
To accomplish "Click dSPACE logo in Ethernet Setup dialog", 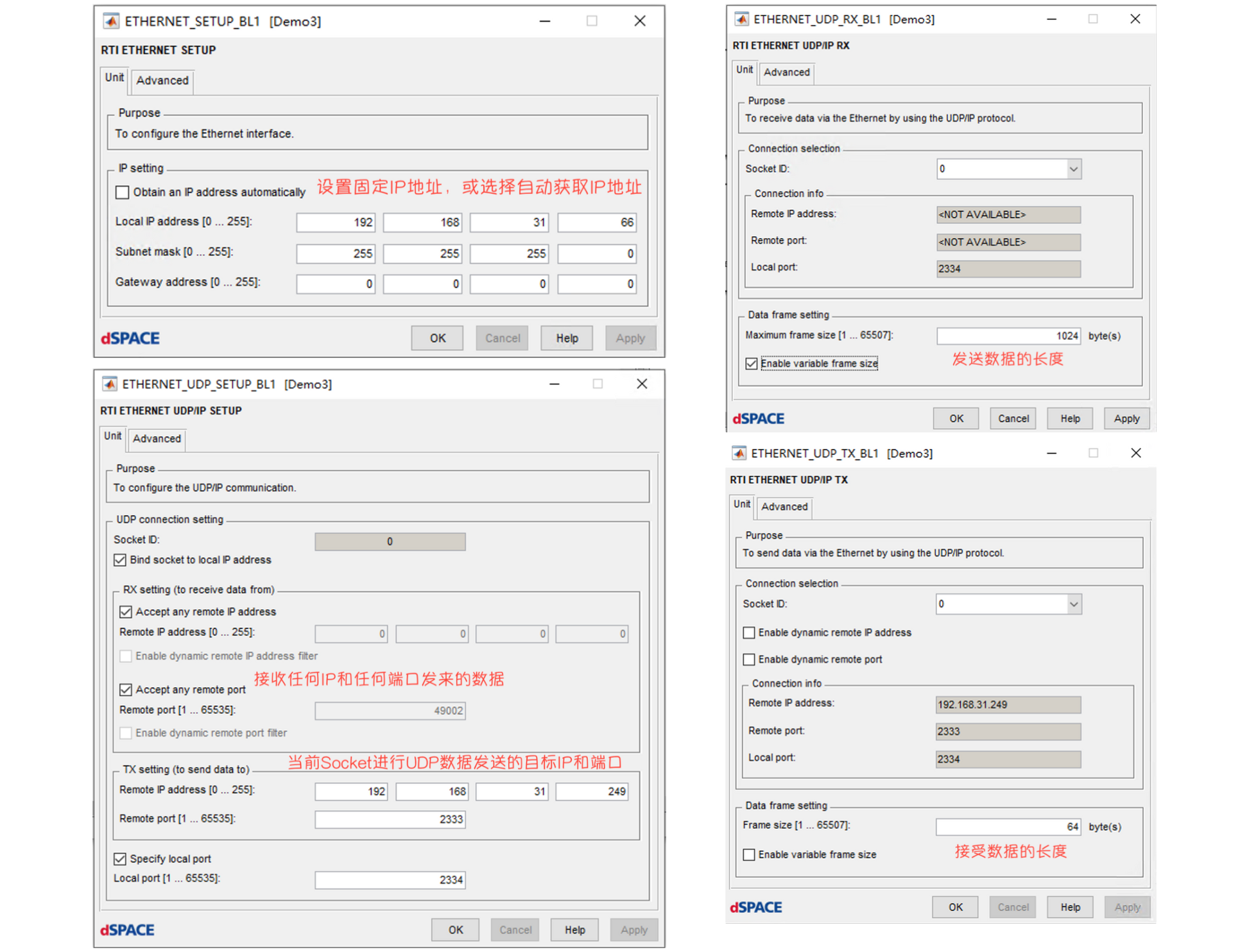I will pos(130,338).
